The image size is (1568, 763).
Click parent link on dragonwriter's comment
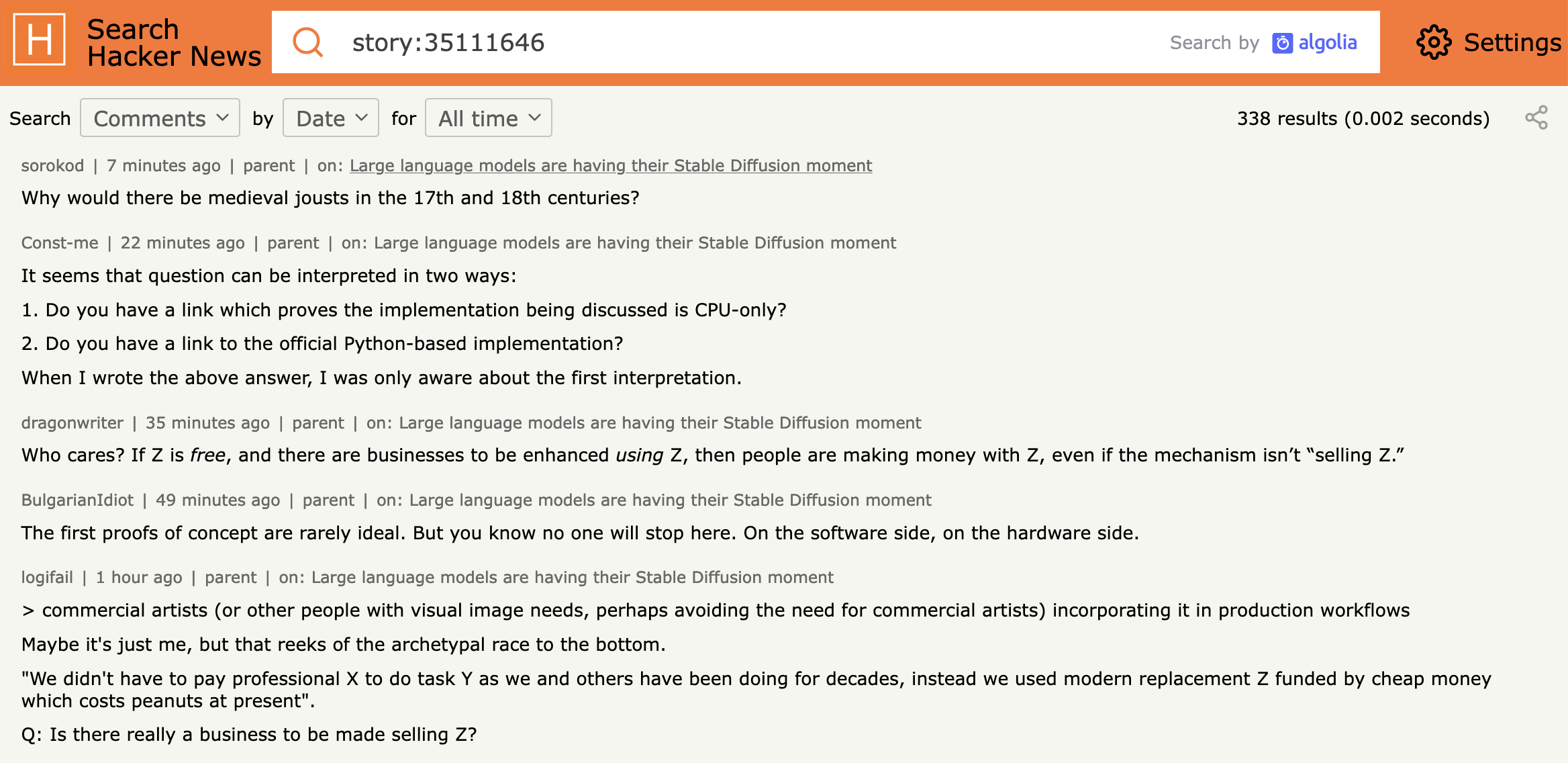[319, 422]
